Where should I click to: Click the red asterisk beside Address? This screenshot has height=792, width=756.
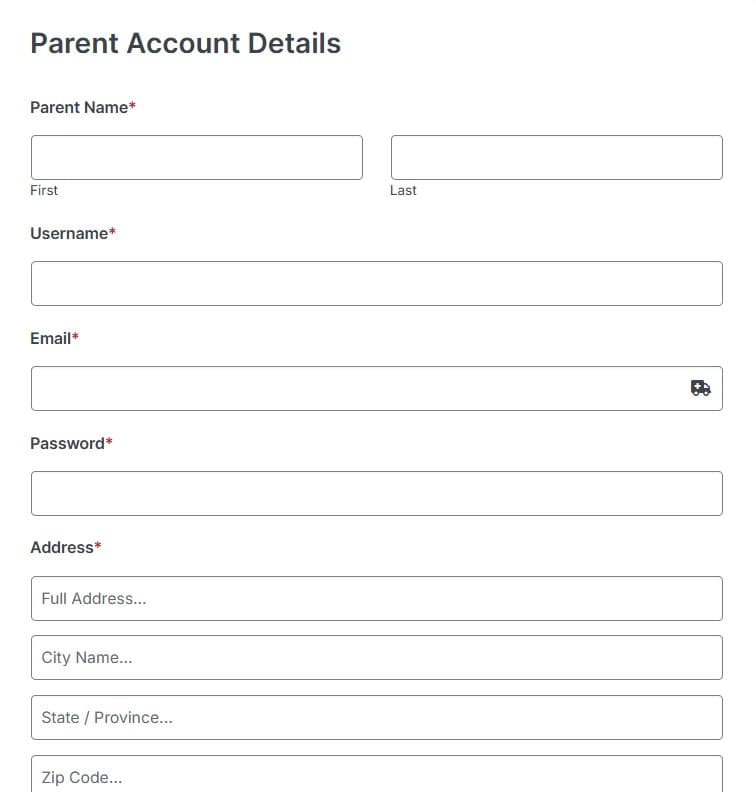coord(98,546)
